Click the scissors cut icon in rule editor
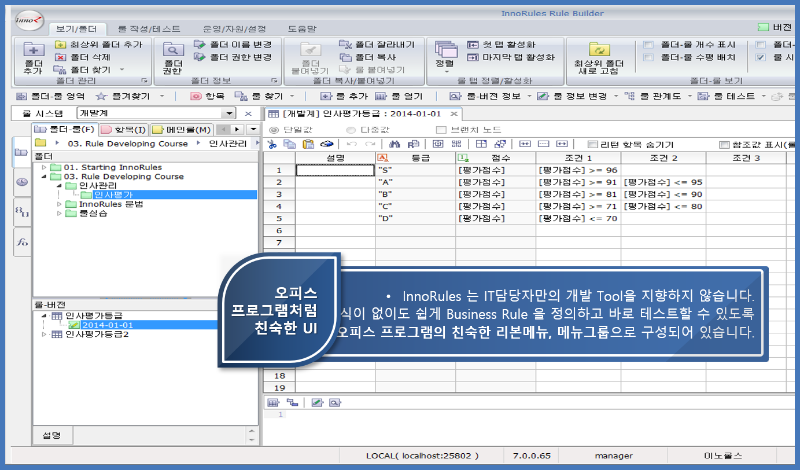Screen dimensions: 800x470 point(272,144)
